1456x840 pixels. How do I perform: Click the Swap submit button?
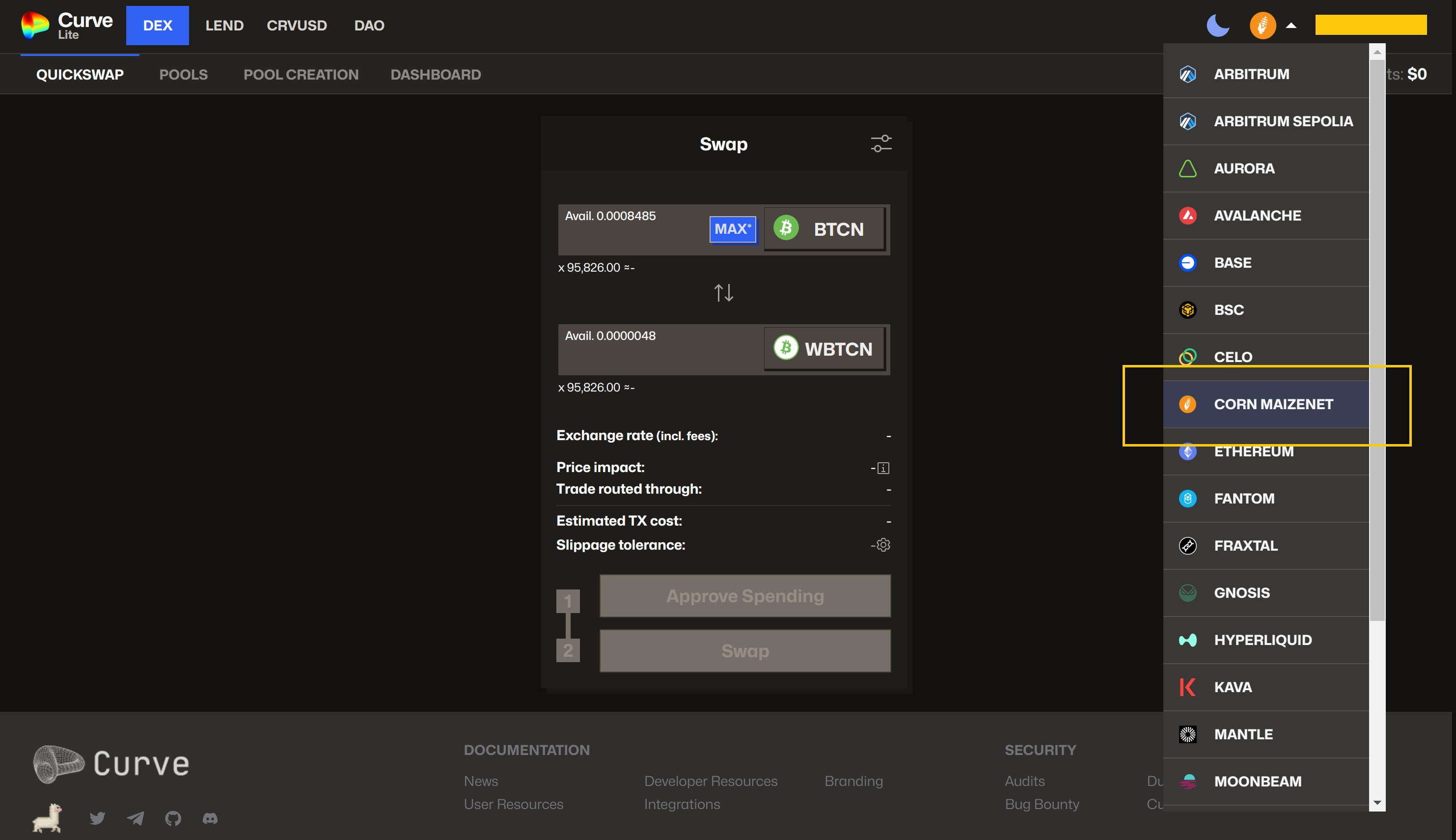click(x=745, y=651)
